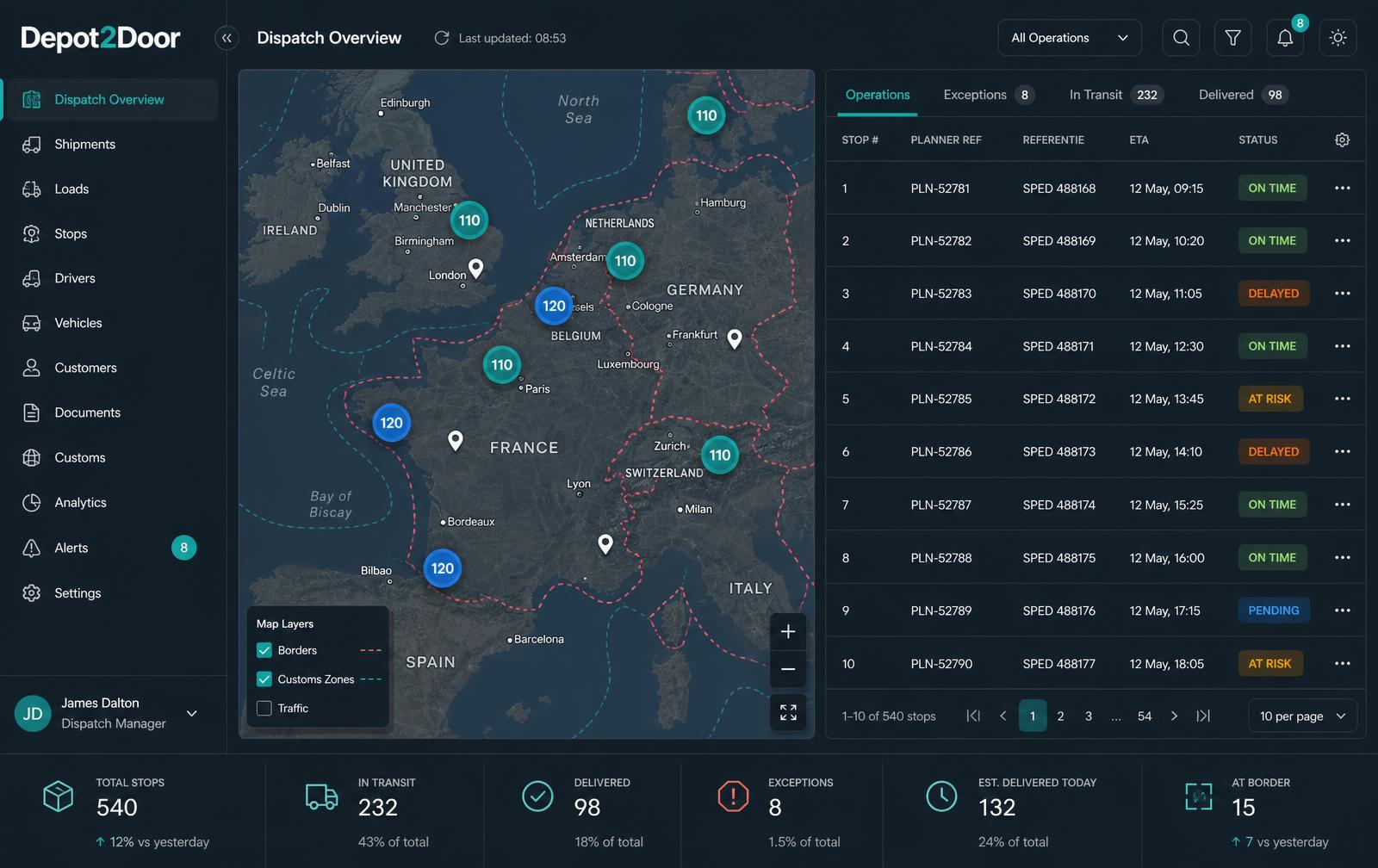The width and height of the screenshot is (1378, 868).
Task: Switch to the In Transit tab
Action: click(x=1116, y=95)
